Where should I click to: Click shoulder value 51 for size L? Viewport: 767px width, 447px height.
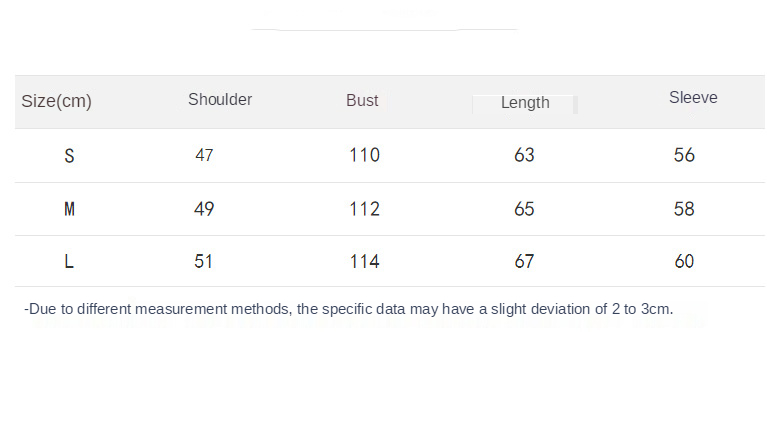pyautogui.click(x=204, y=262)
